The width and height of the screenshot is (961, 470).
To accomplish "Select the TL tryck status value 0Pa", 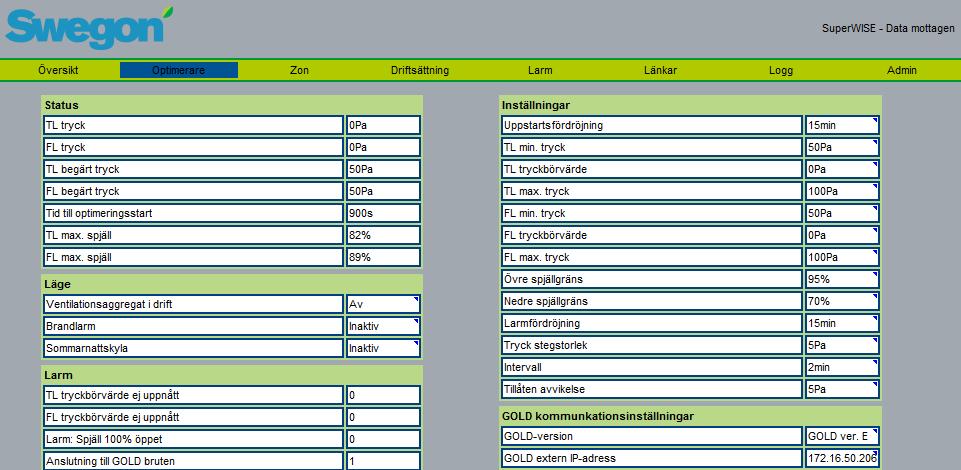I will tap(384, 125).
